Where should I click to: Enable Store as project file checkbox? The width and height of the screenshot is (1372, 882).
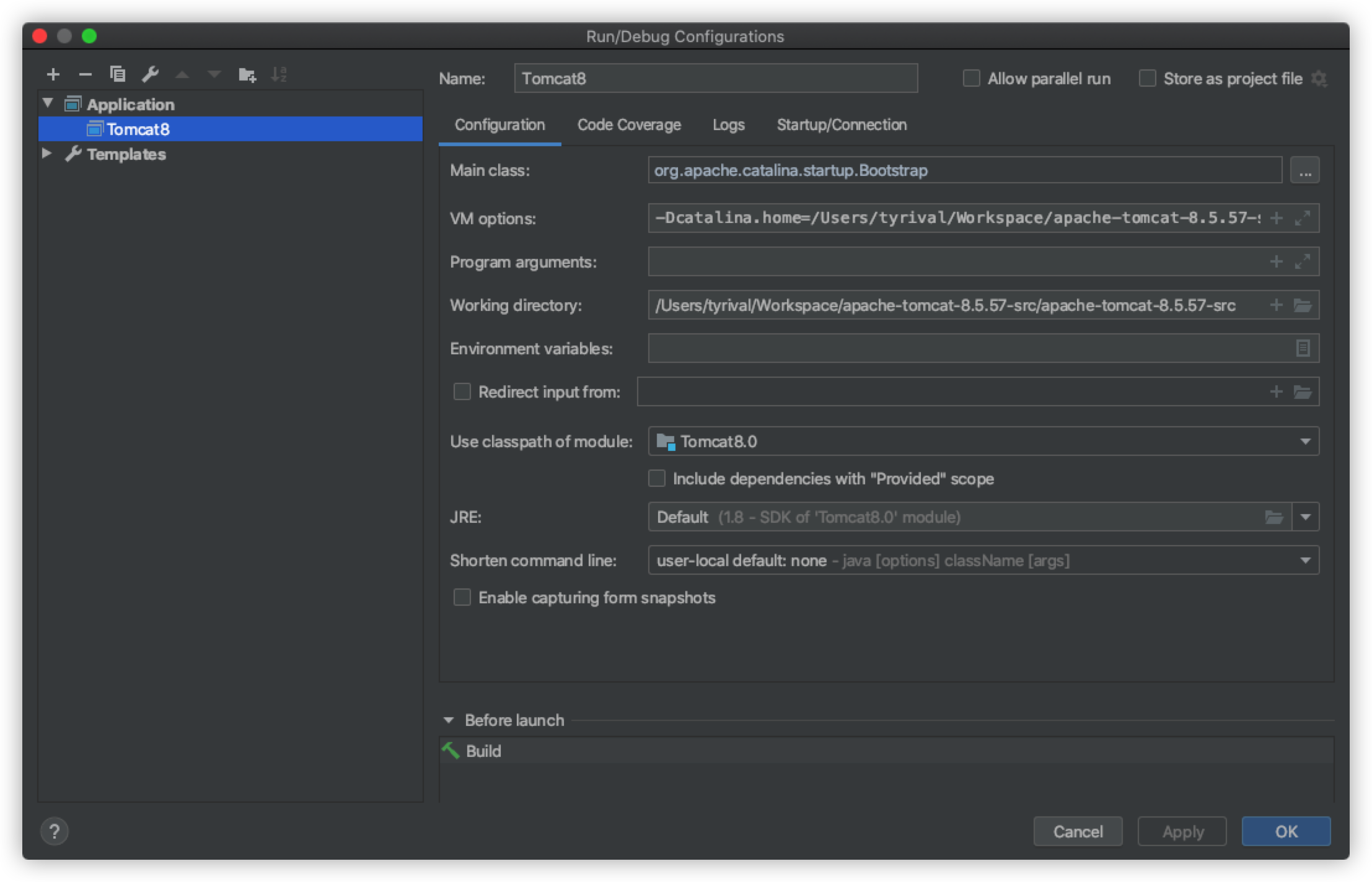[1147, 79]
